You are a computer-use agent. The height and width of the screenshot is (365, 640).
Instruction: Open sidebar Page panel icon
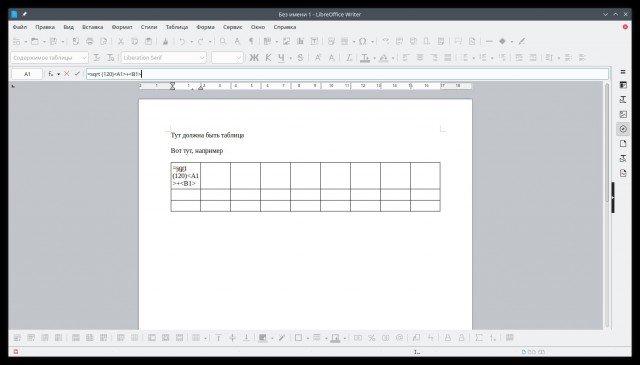[x=623, y=144]
